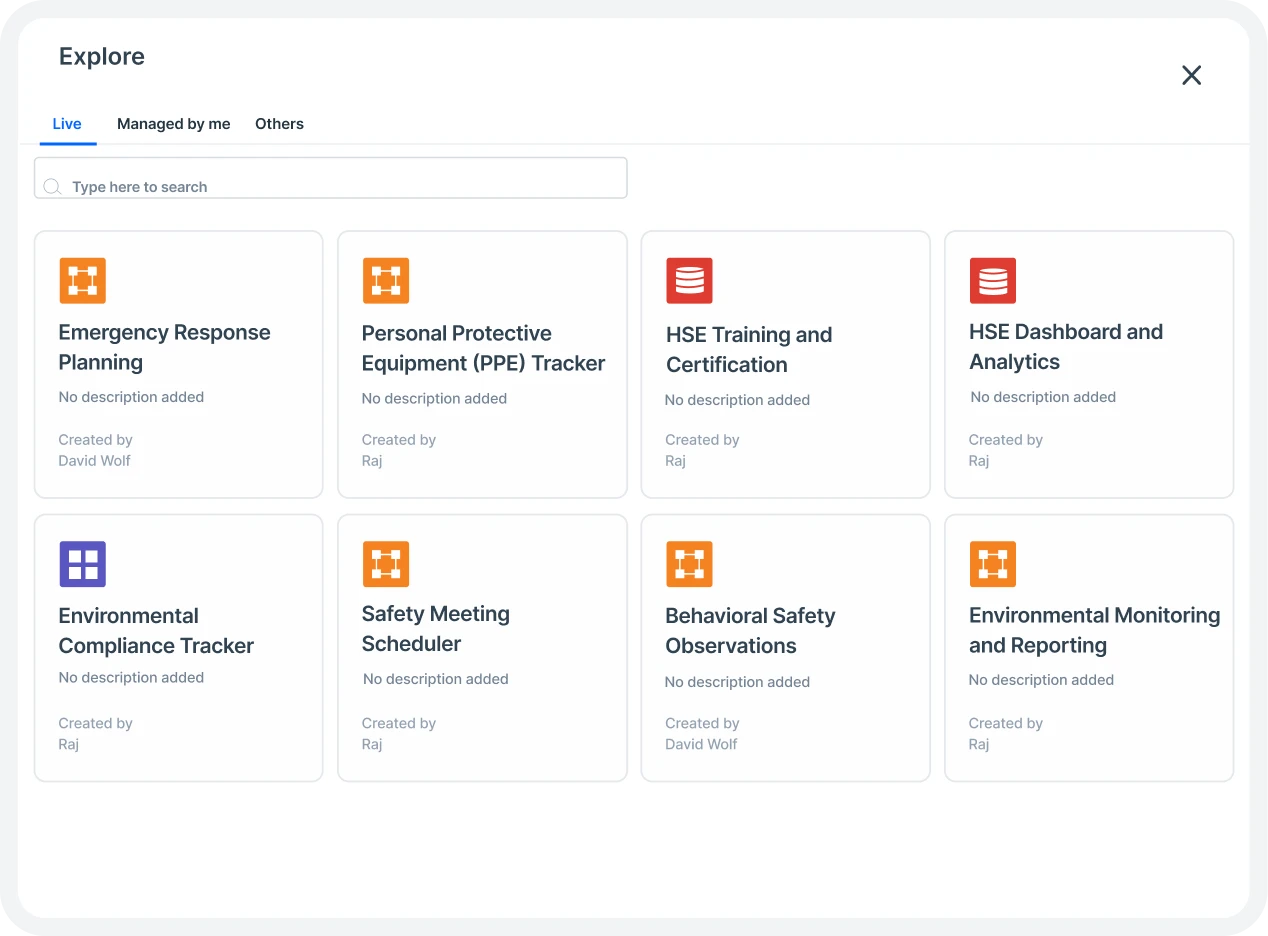Click 'No description added' under Emergency Response Planning
Screen dimensions: 1268x936
131,397
